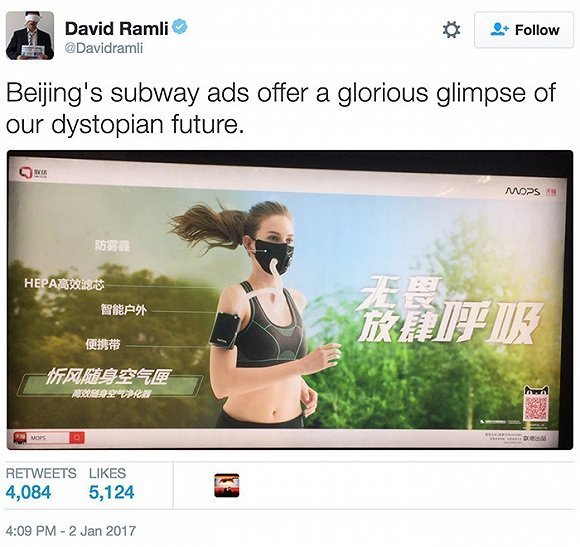
Task: Click the MOPS logo in the ad corner
Action: [523, 192]
